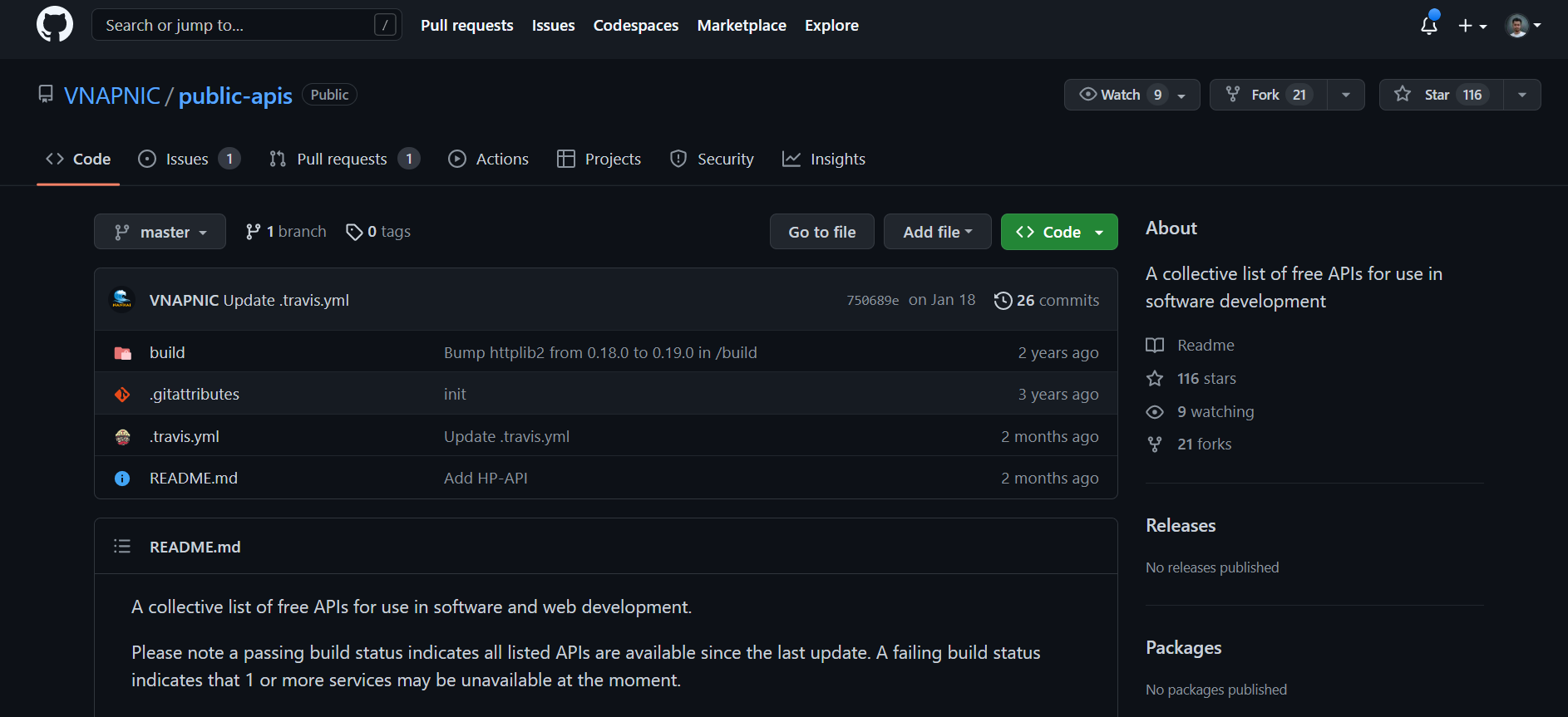Image resolution: width=1568 pixels, height=717 pixels.
Task: Open commit hash 750689e
Action: click(872, 301)
